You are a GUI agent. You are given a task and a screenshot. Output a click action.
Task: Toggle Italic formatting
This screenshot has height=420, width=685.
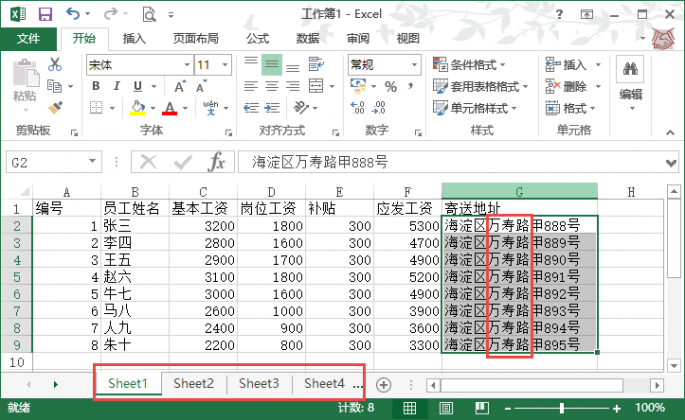pos(115,86)
